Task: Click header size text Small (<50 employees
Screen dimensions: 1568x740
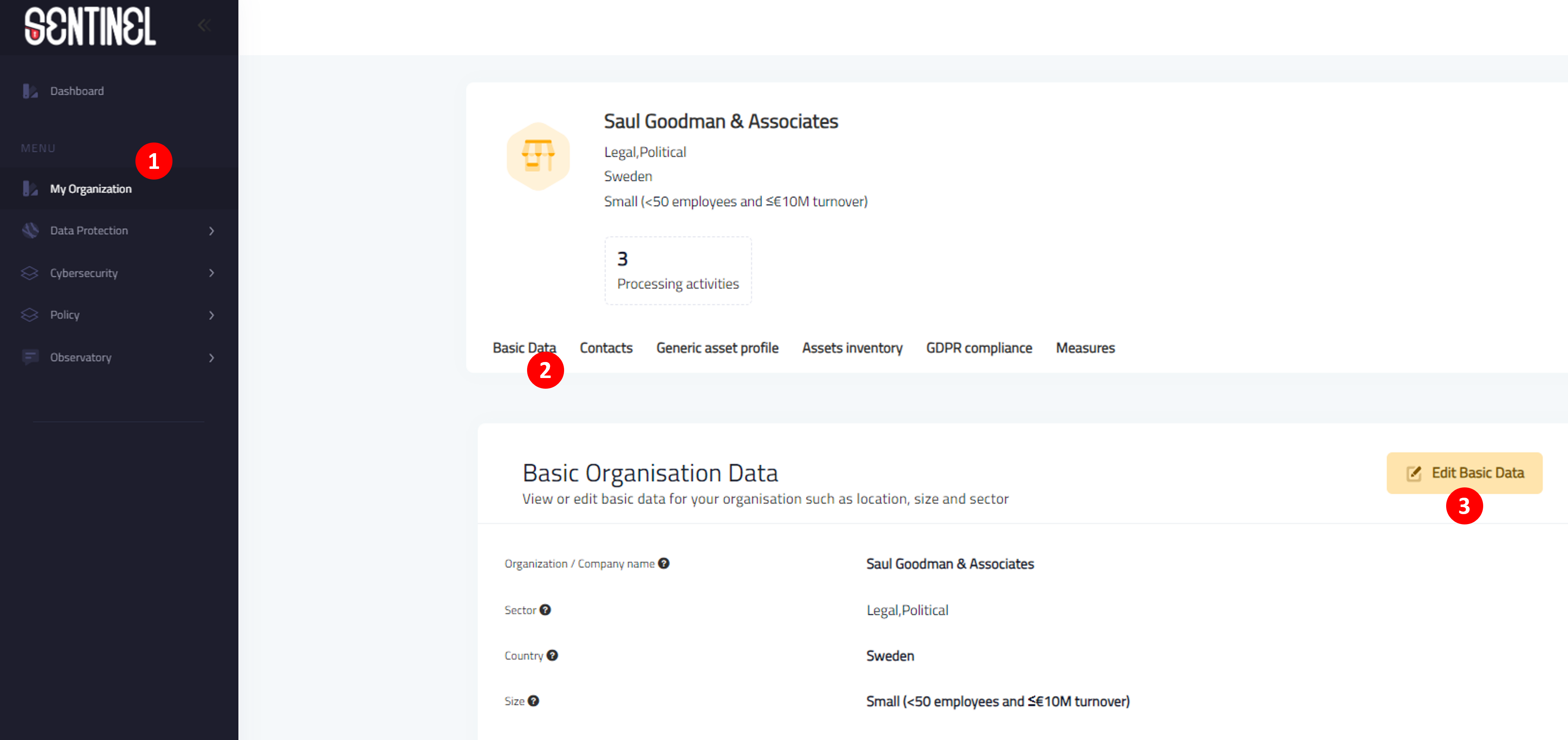Action: [x=735, y=201]
